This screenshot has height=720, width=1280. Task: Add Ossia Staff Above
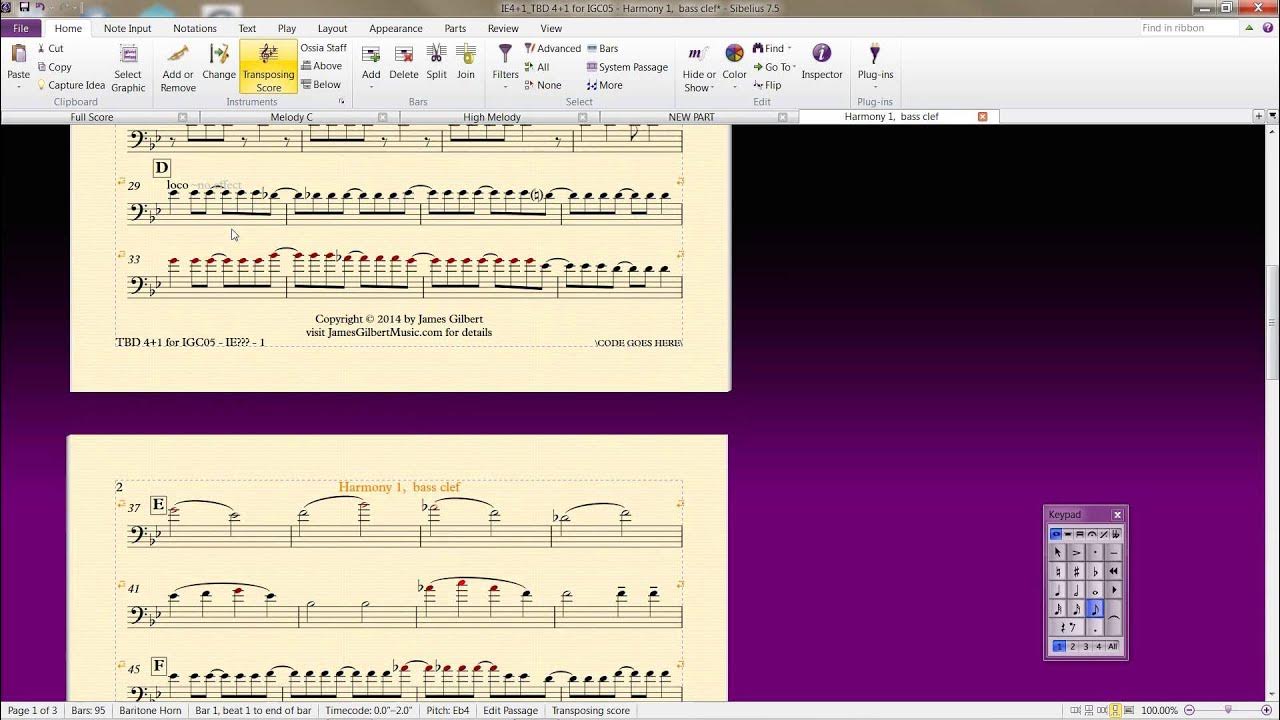click(x=321, y=66)
